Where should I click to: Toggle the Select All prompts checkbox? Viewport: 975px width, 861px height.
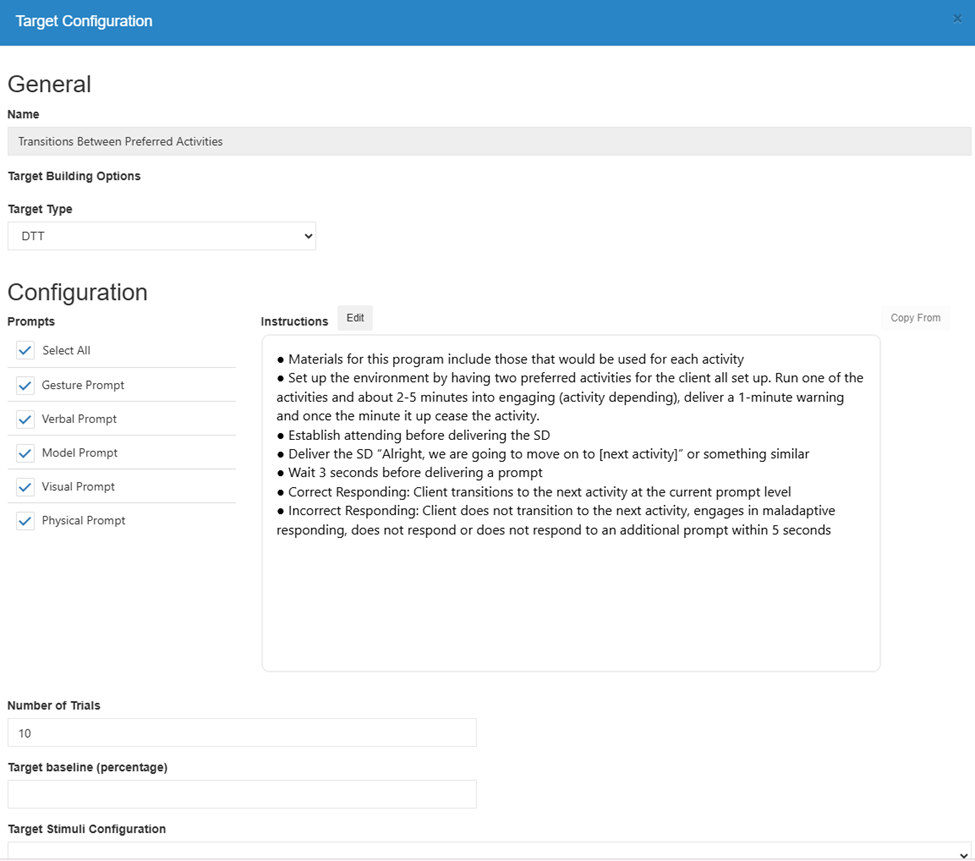pyautogui.click(x=25, y=351)
